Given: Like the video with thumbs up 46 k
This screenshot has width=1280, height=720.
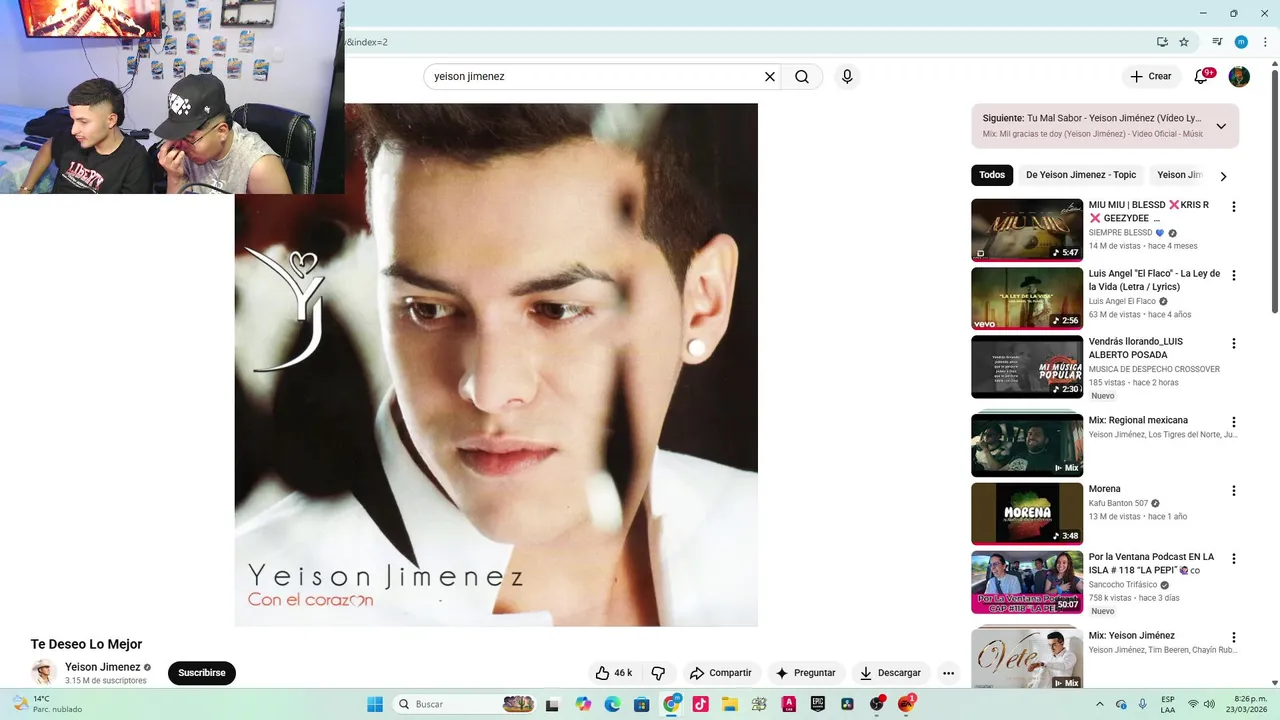Looking at the screenshot, I should coord(614,673).
